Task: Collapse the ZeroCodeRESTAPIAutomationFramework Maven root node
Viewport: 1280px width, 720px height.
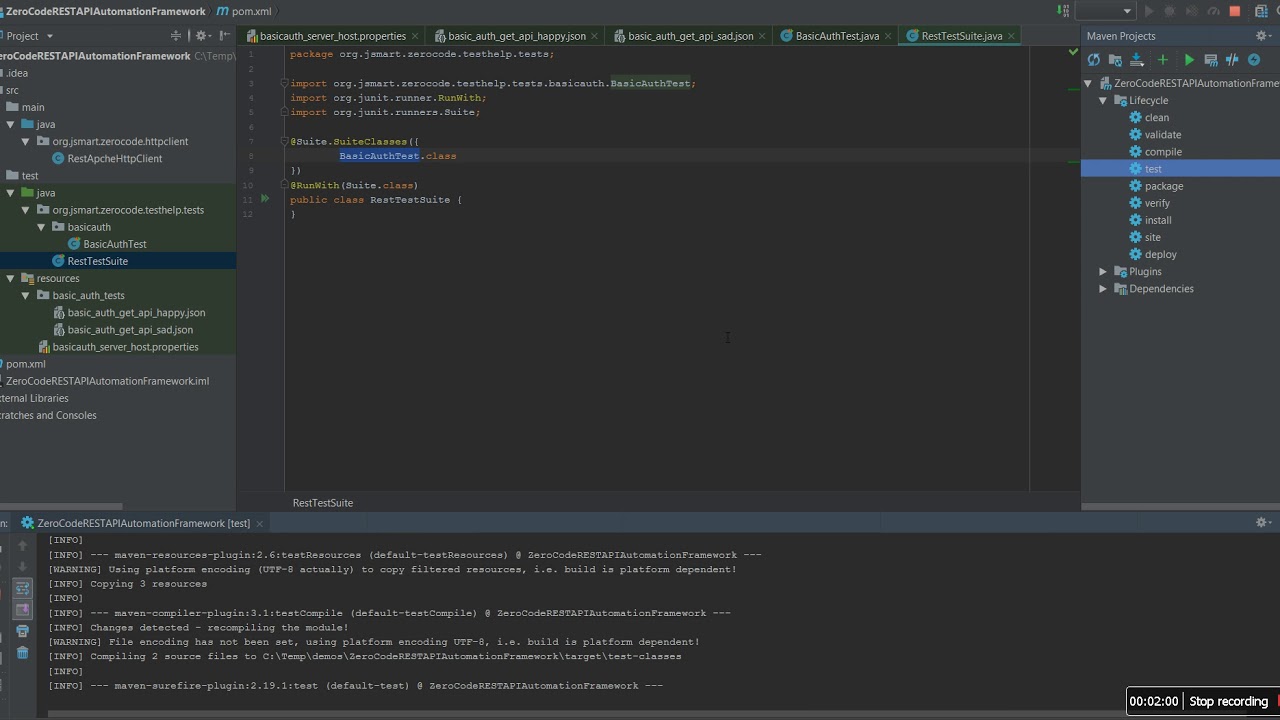Action: [1088, 84]
